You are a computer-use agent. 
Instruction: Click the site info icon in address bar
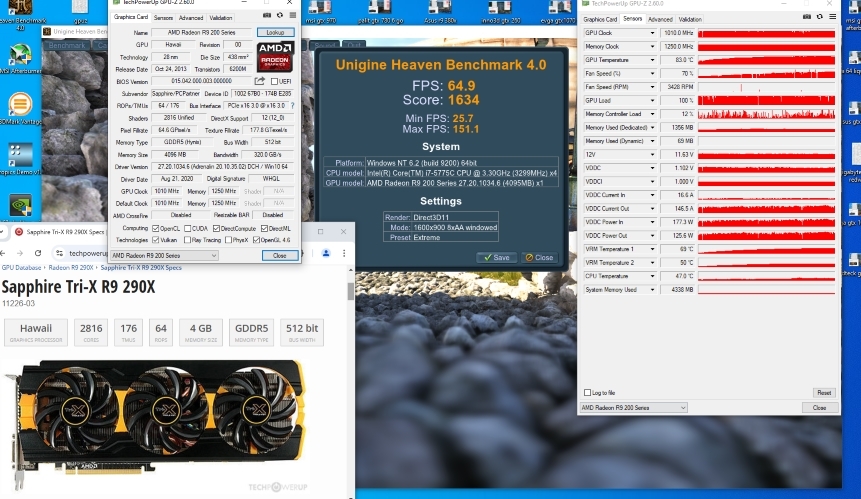click(x=59, y=253)
